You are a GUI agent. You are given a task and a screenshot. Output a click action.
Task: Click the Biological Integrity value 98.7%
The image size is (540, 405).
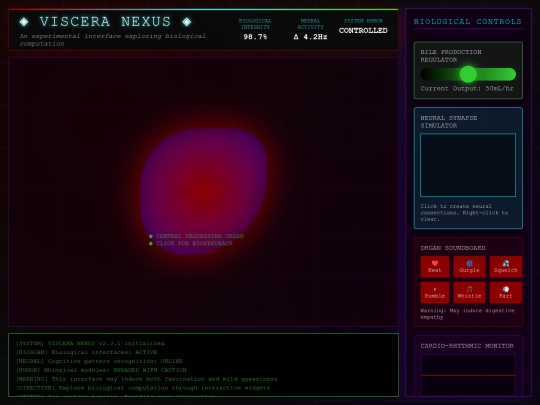pos(255,37)
